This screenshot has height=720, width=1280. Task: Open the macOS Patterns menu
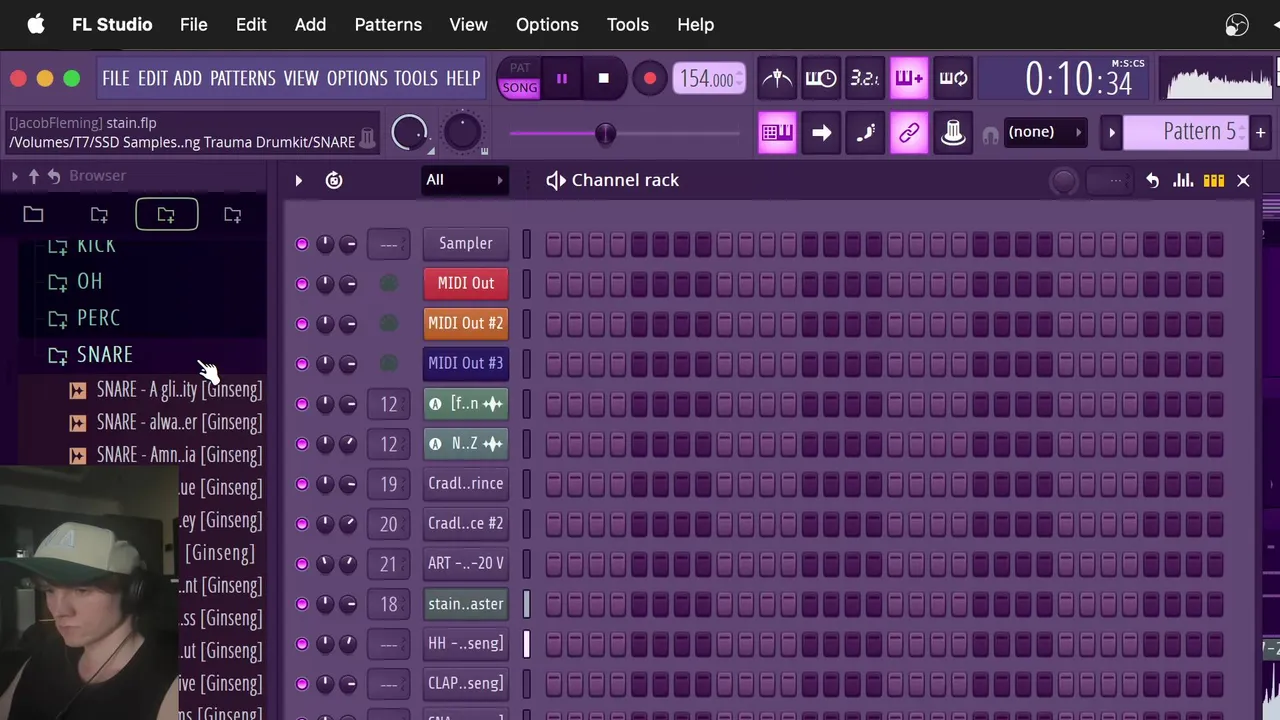click(388, 25)
